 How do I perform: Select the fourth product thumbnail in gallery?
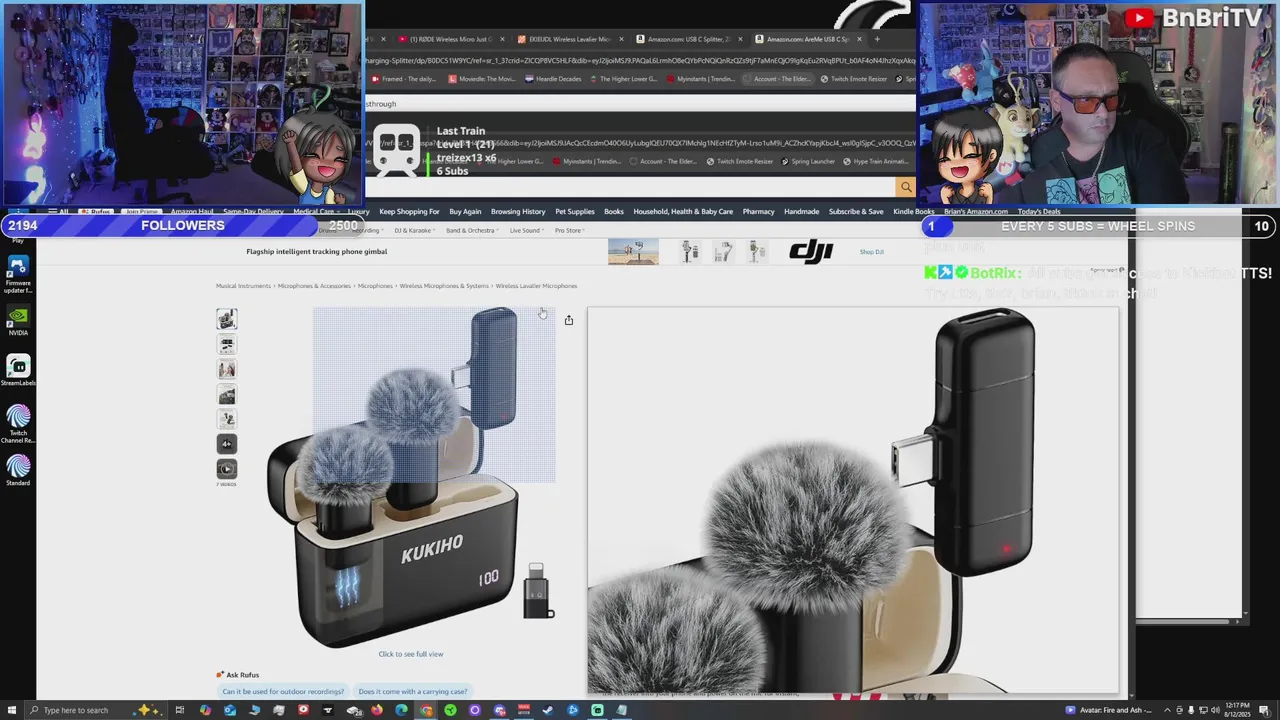pyautogui.click(x=227, y=394)
